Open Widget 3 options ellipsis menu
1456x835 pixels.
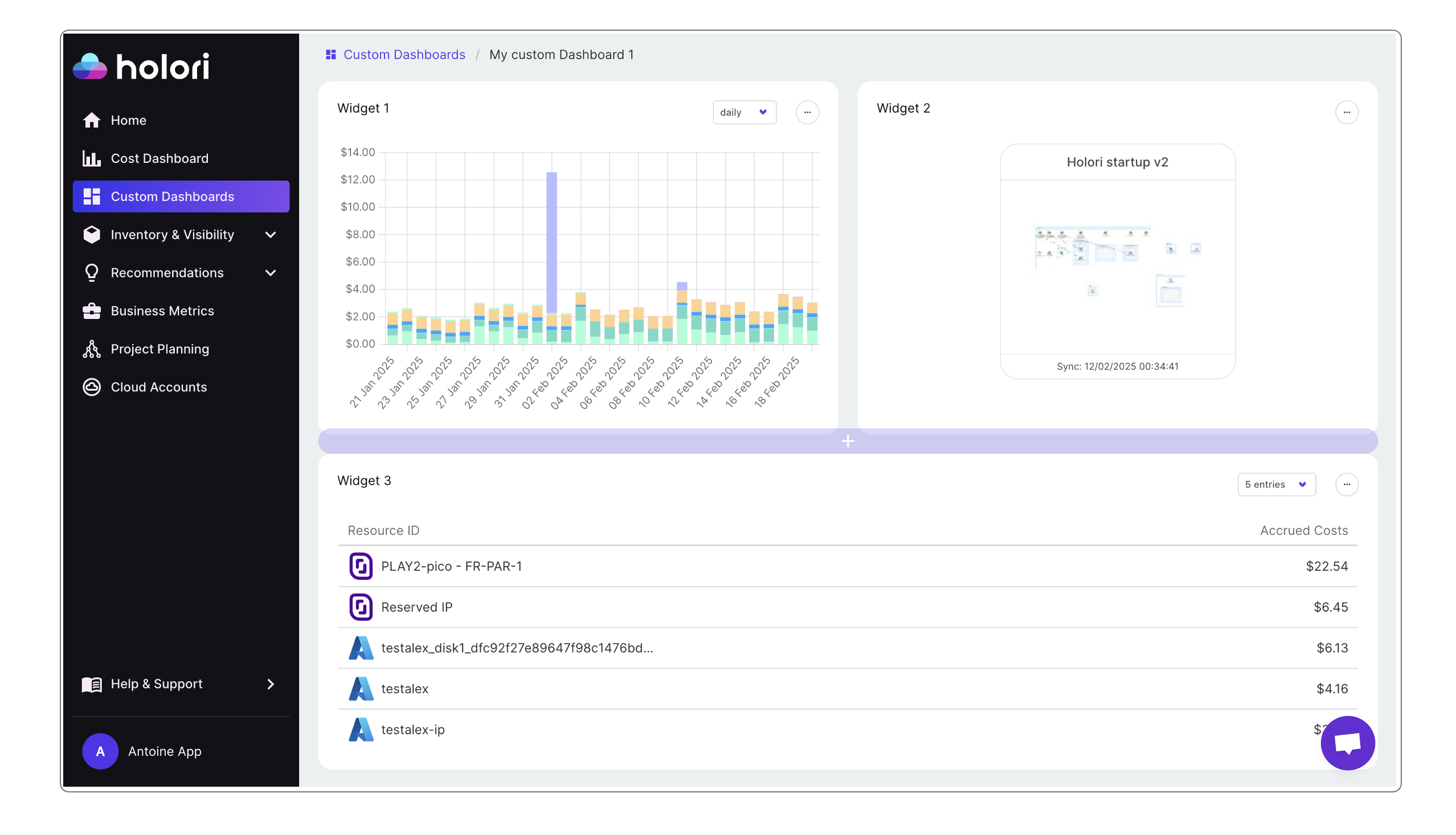tap(1347, 485)
